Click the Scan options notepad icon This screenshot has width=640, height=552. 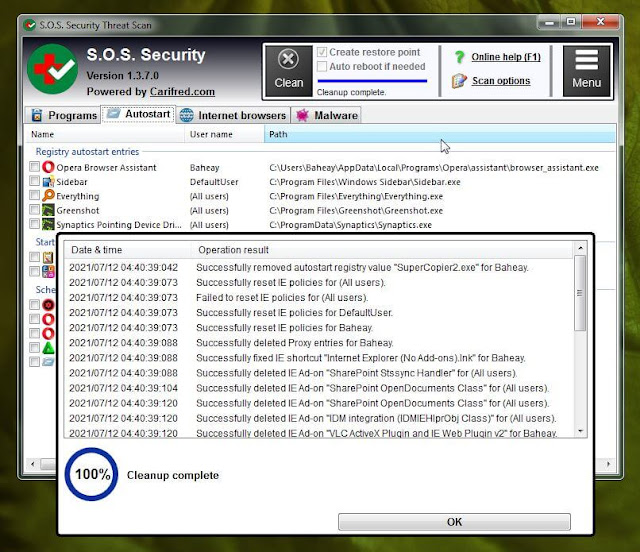(459, 81)
